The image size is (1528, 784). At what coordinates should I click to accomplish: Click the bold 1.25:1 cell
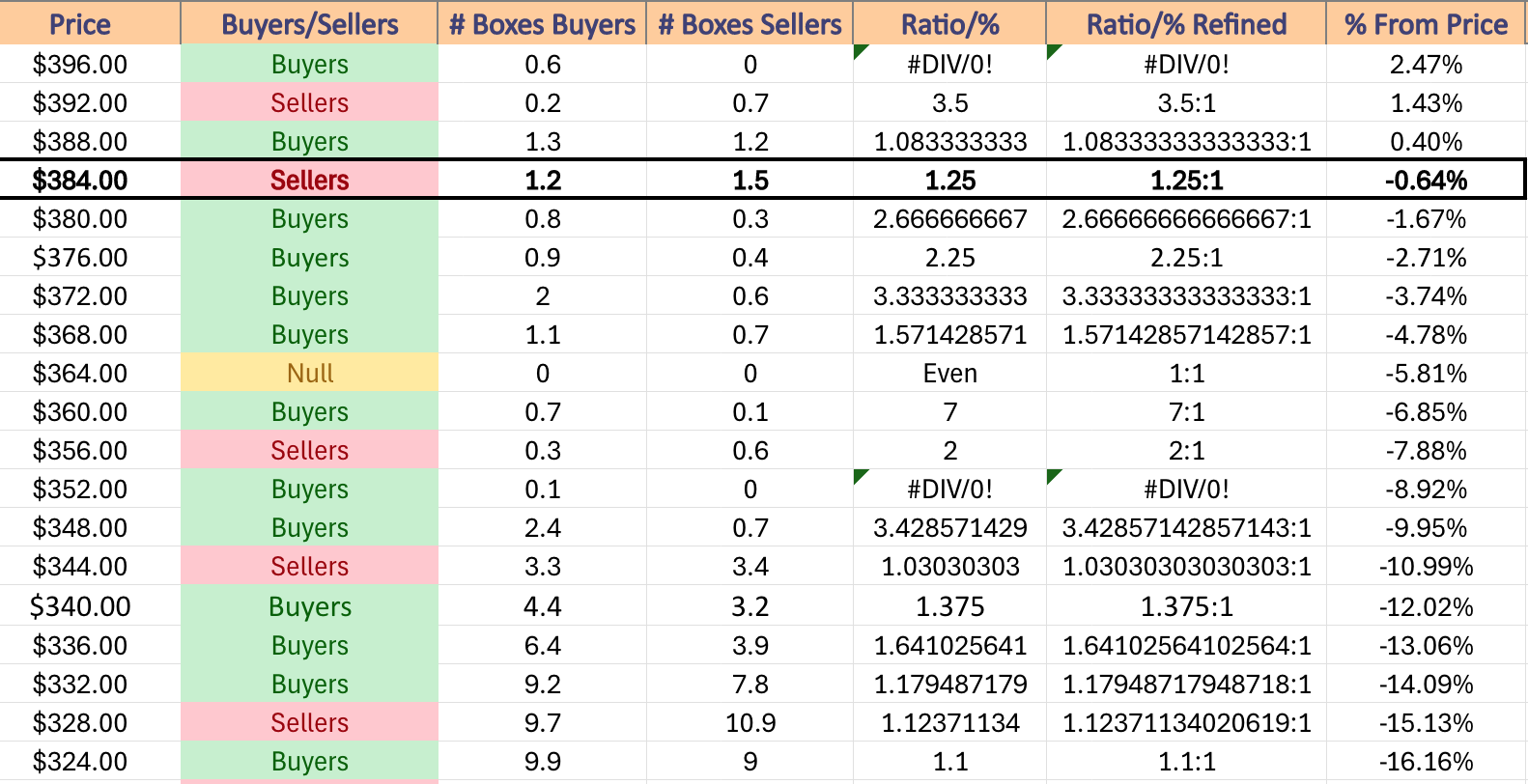(x=1186, y=181)
